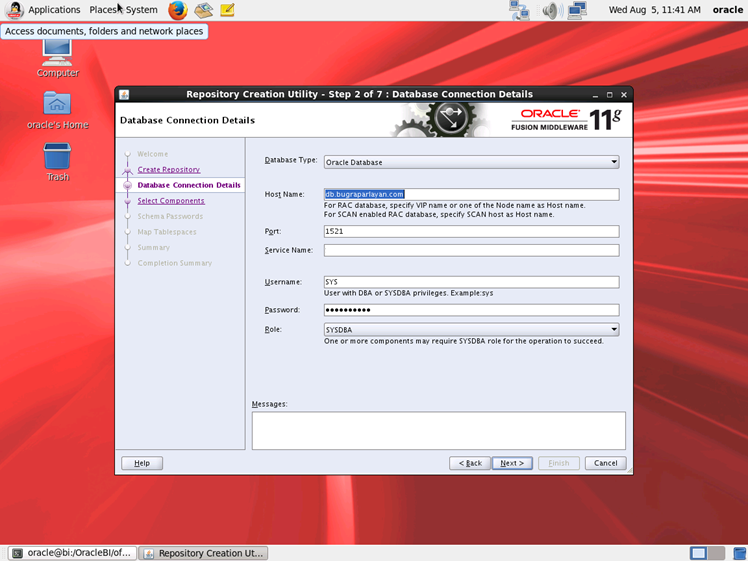Image resolution: width=748 pixels, height=561 pixels.
Task: Open the network connection icon beside the volume
Action: (577, 10)
